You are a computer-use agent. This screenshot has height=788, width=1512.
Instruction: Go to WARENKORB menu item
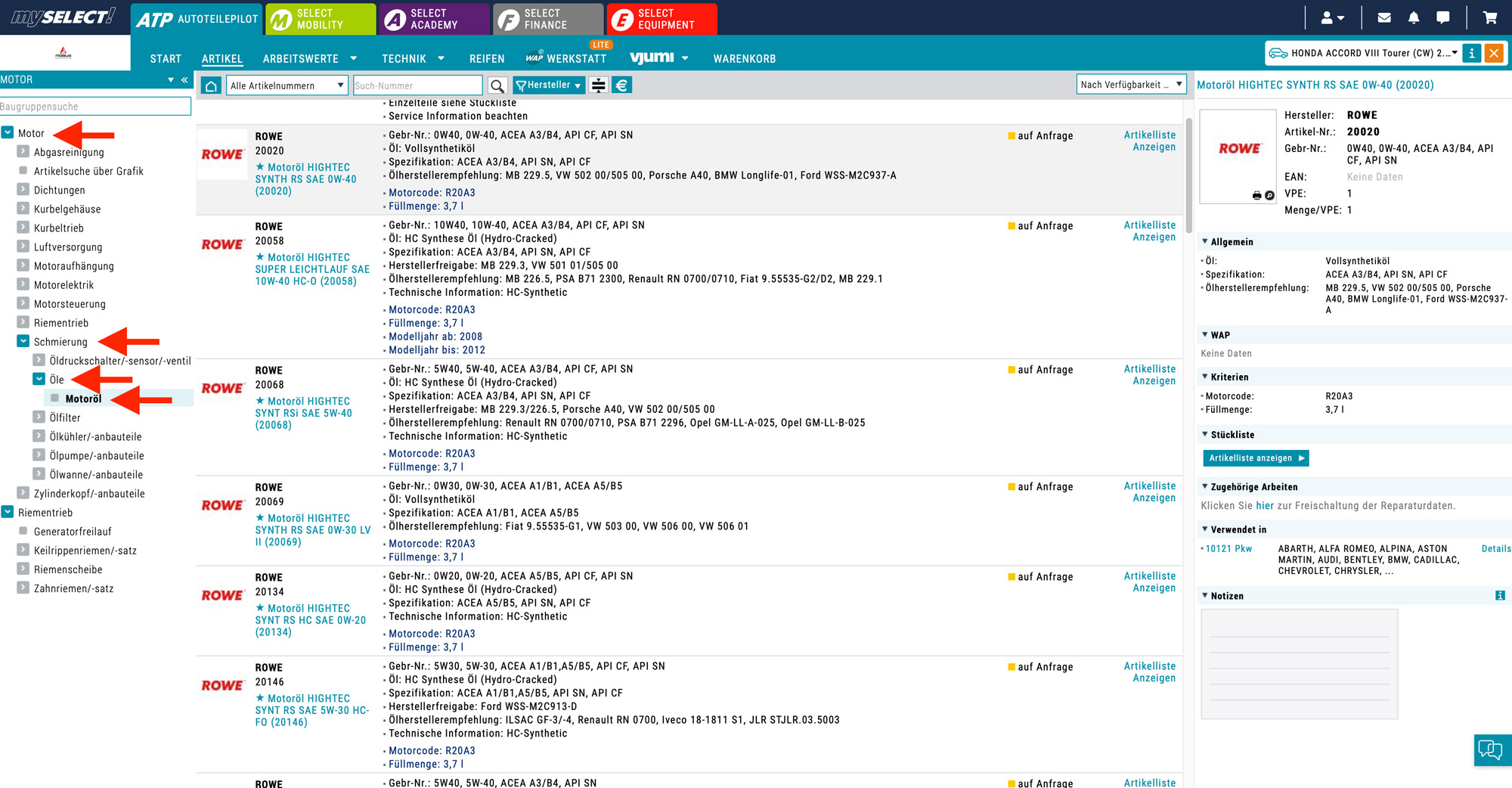point(745,58)
